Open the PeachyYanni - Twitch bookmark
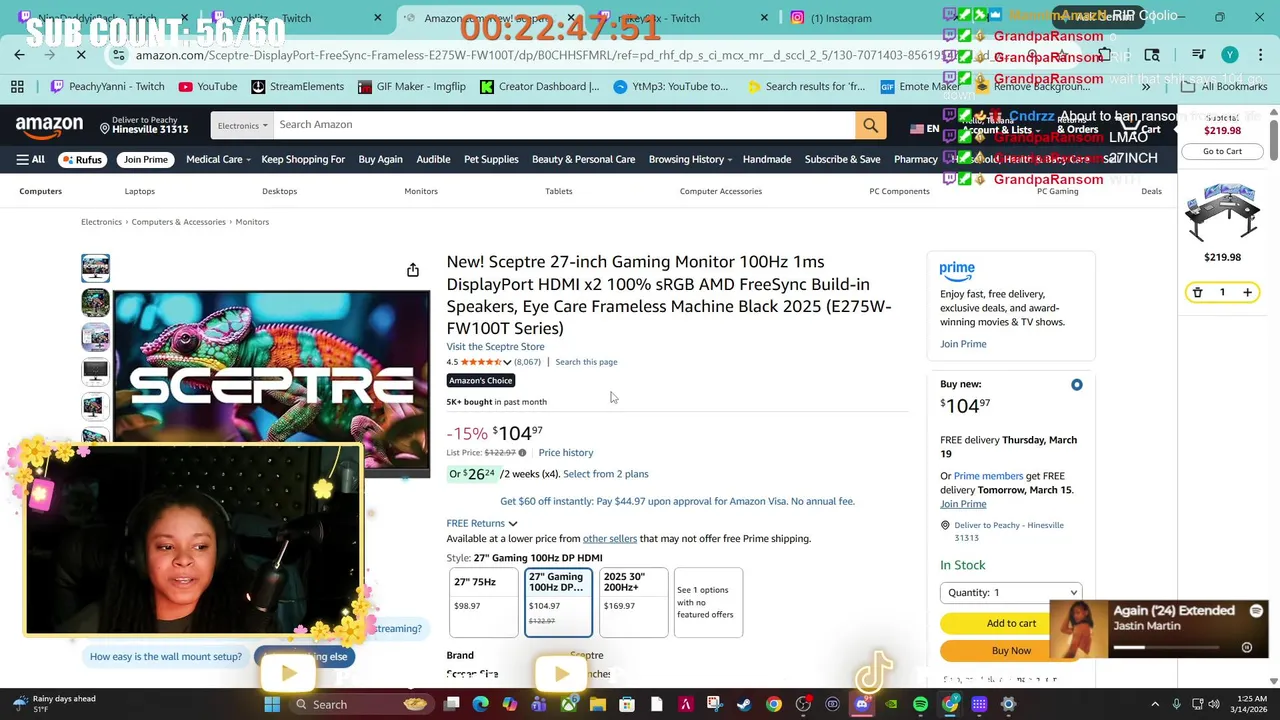Viewport: 1280px width, 720px height. coord(108,86)
